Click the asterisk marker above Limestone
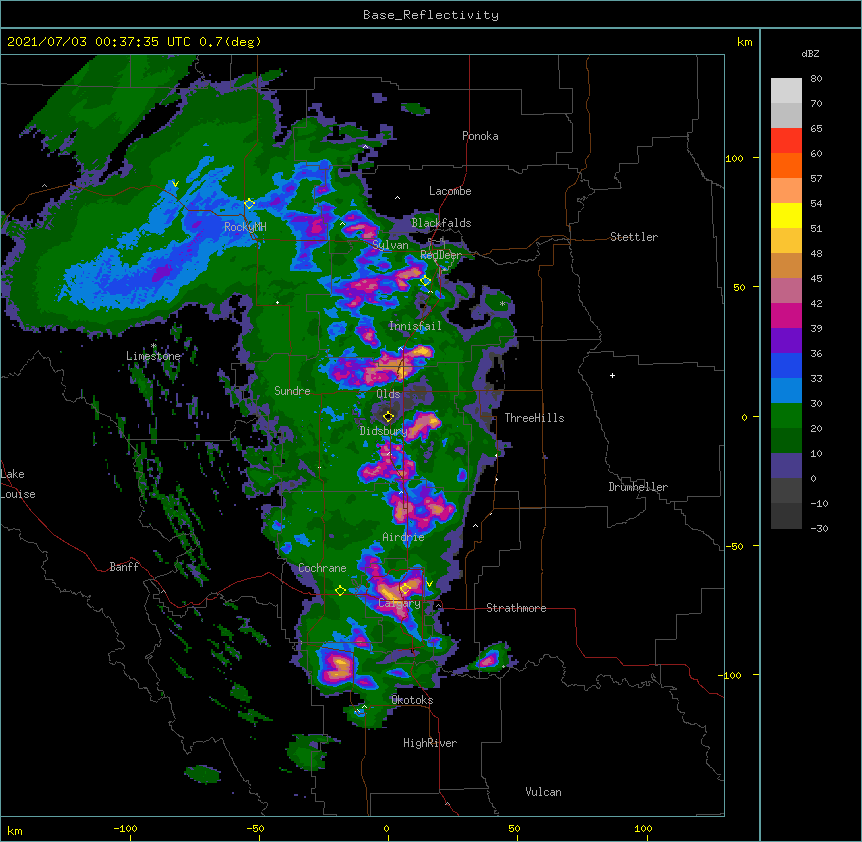Viewport: 862px width, 842px height. [153, 346]
